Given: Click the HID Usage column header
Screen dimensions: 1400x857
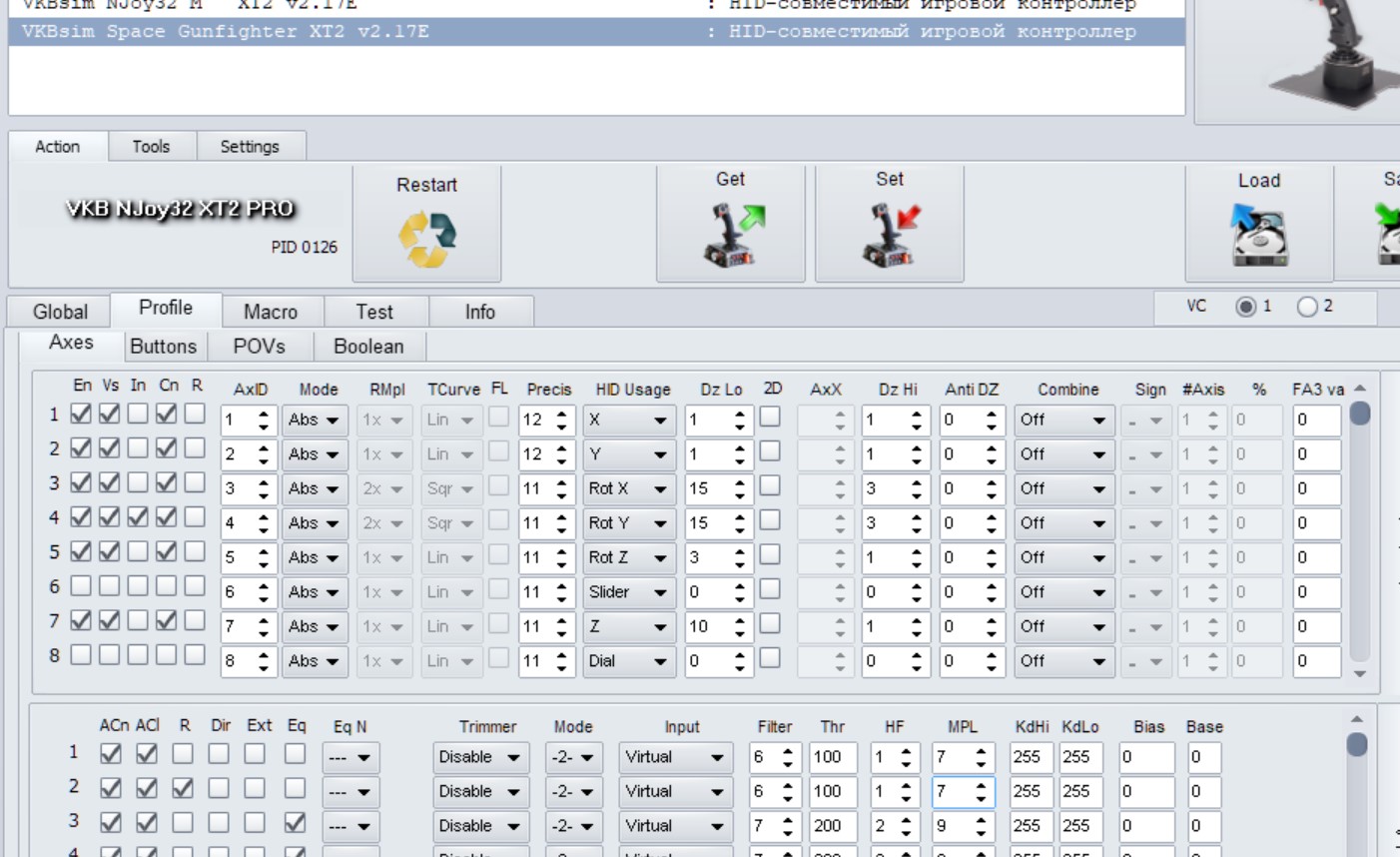Looking at the screenshot, I should tap(633, 390).
